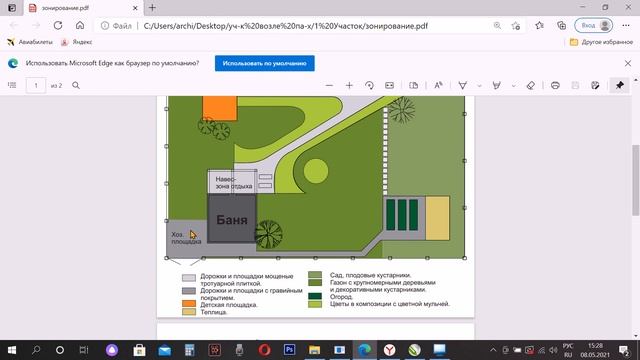Select the Highlight tool
This screenshot has height=360, width=640.
tap(497, 85)
